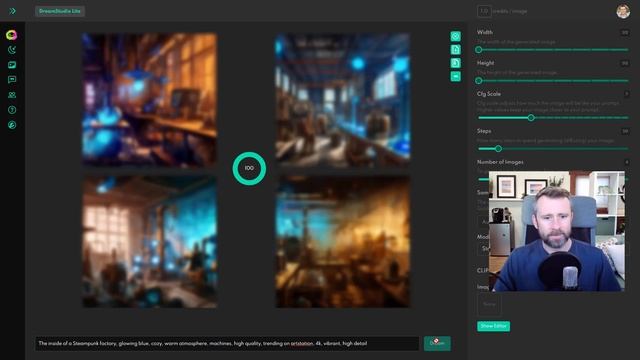
Task: Click the Steps value box
Action: [624, 131]
